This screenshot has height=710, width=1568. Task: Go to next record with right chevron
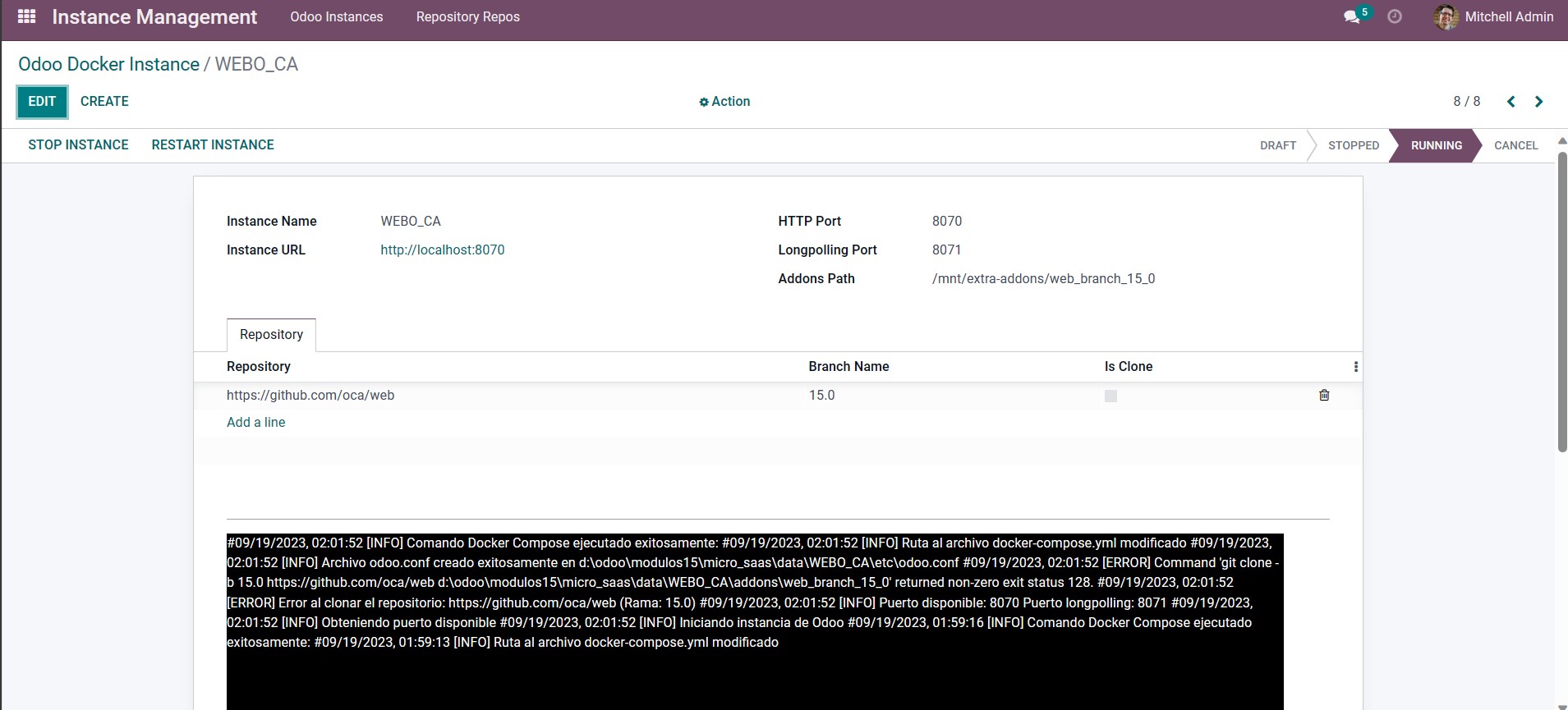(1539, 102)
